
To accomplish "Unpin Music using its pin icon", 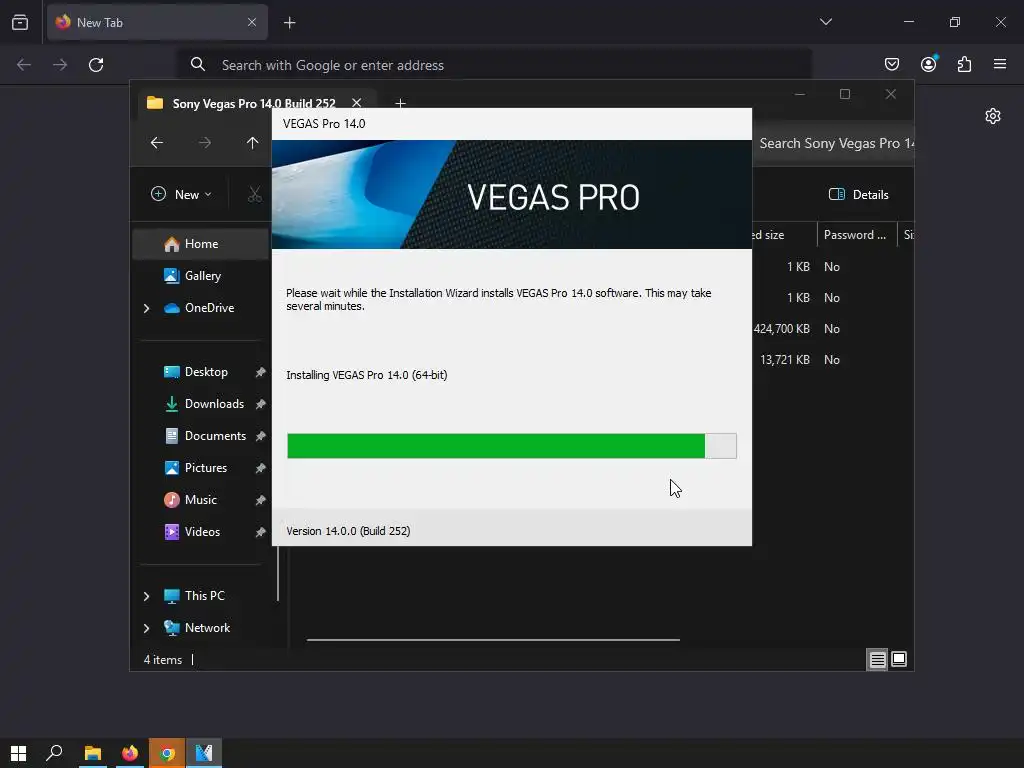I will pyautogui.click(x=261, y=500).
